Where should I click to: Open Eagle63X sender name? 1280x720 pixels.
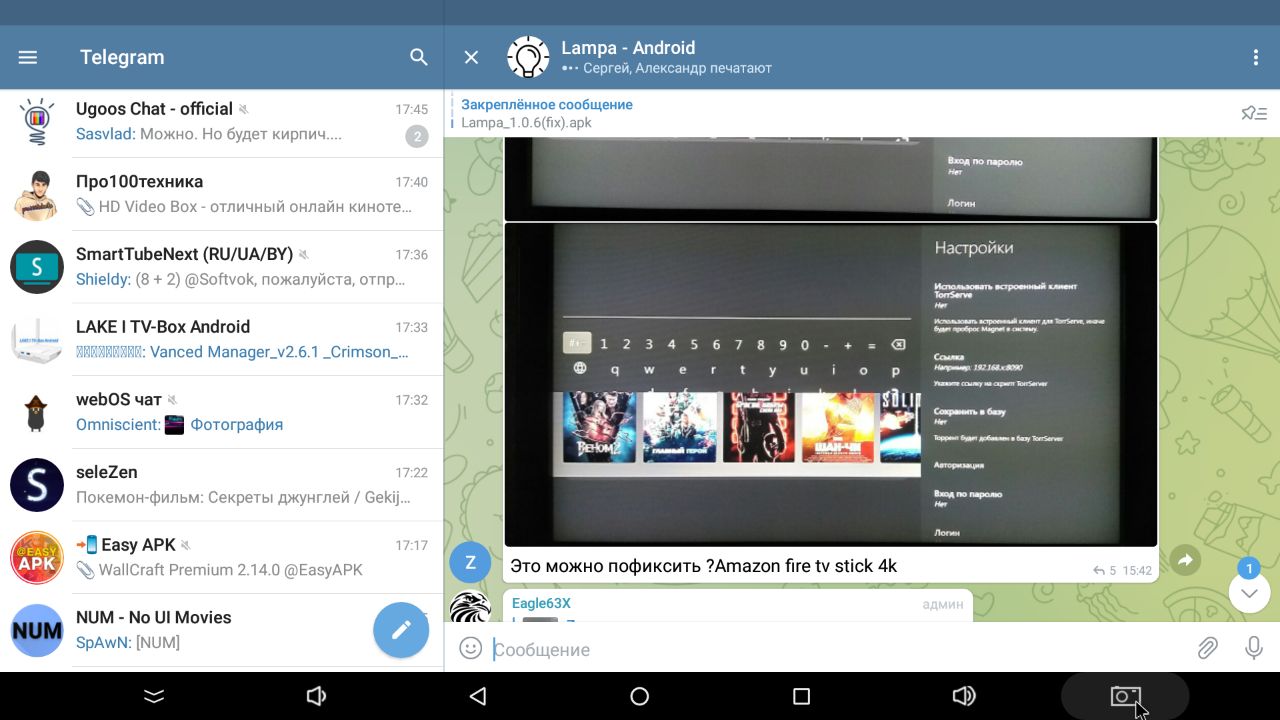pyautogui.click(x=541, y=603)
